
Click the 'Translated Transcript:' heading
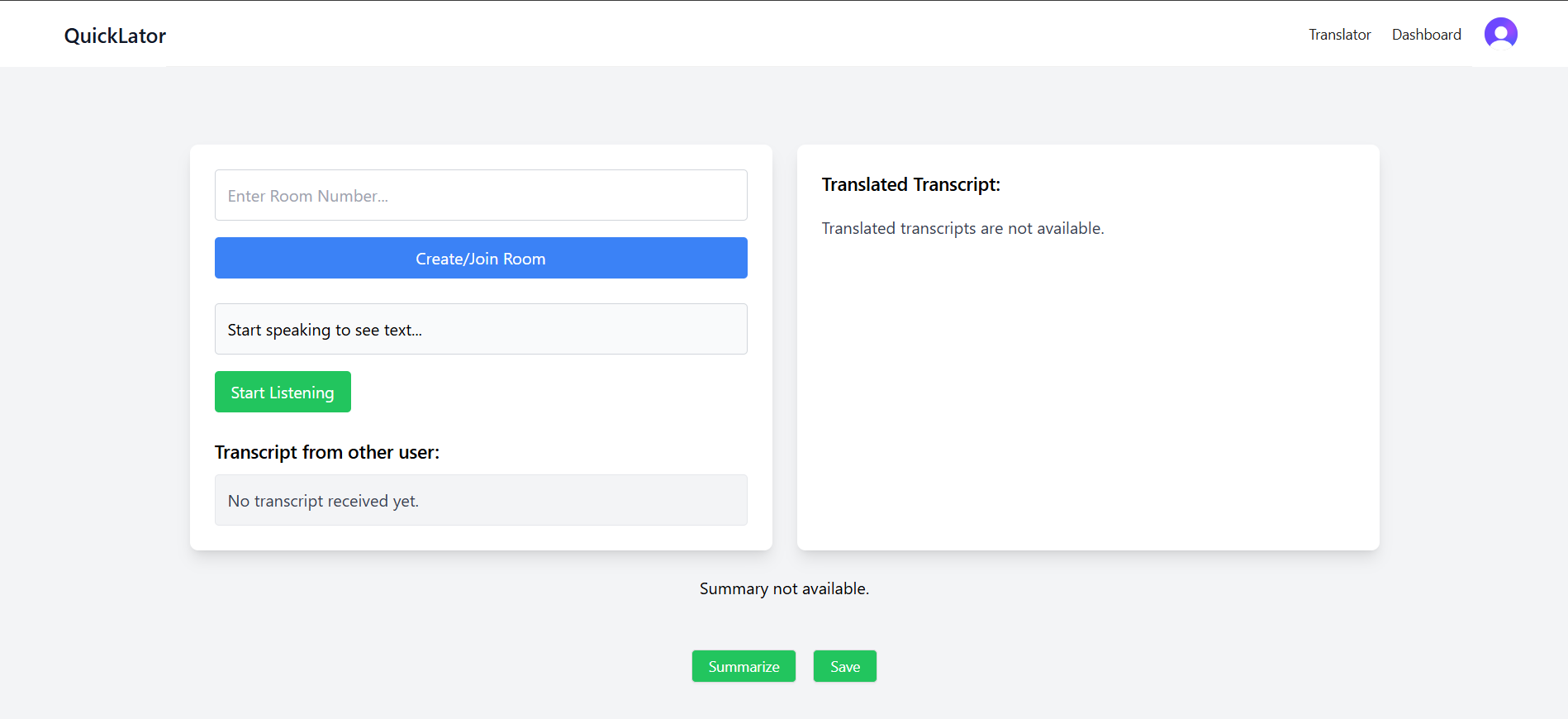coord(910,185)
